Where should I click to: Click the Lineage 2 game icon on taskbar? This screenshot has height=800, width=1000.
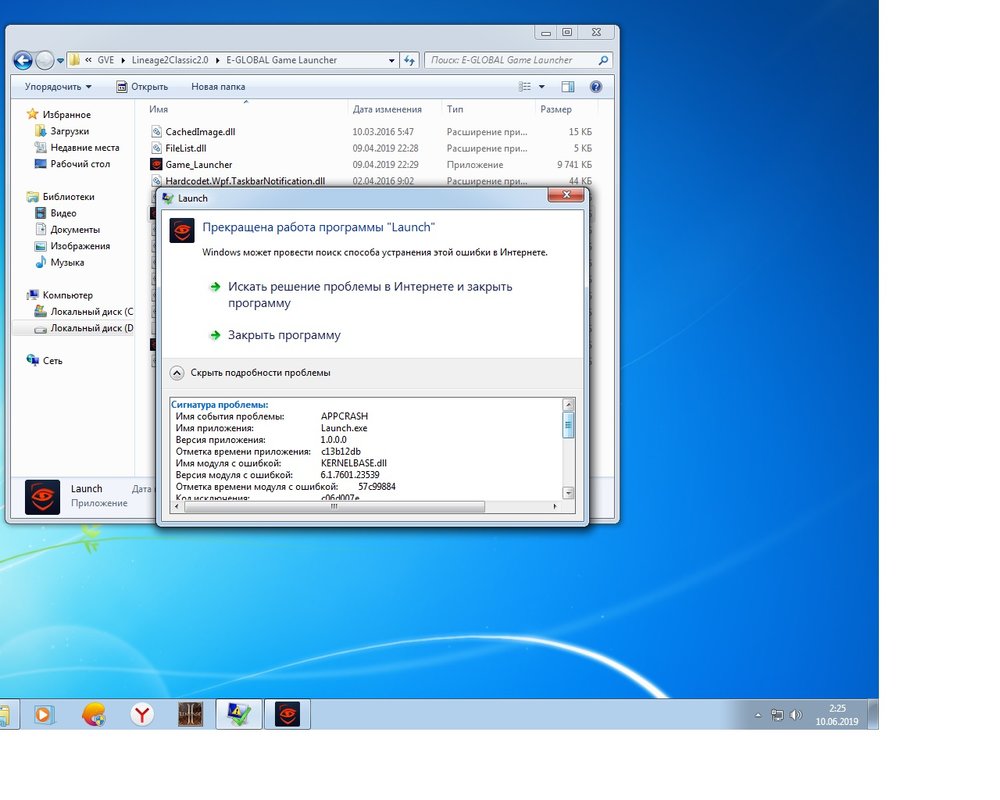pyautogui.click(x=191, y=714)
